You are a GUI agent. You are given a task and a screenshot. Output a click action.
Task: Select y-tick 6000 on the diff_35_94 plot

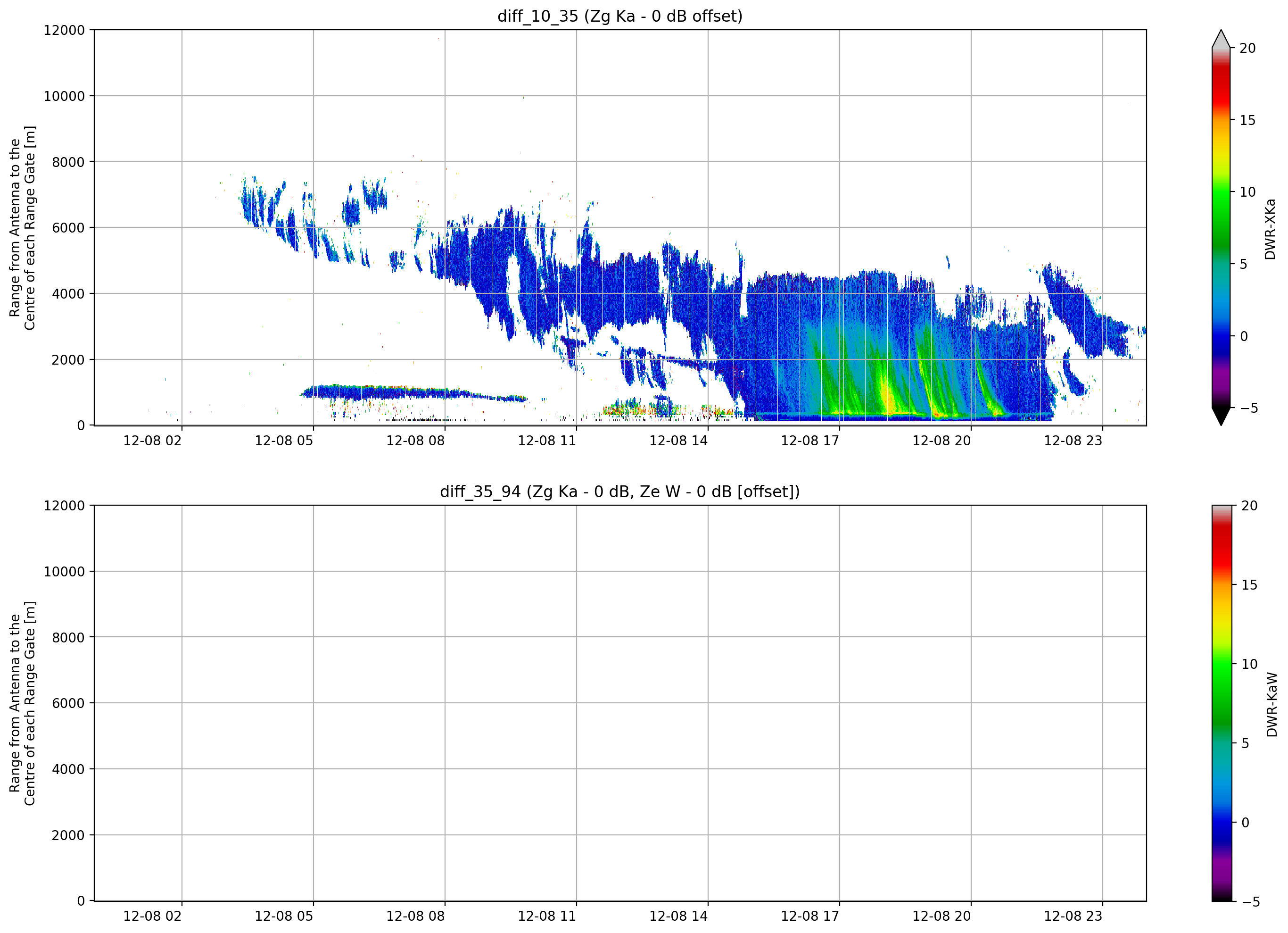click(68, 704)
